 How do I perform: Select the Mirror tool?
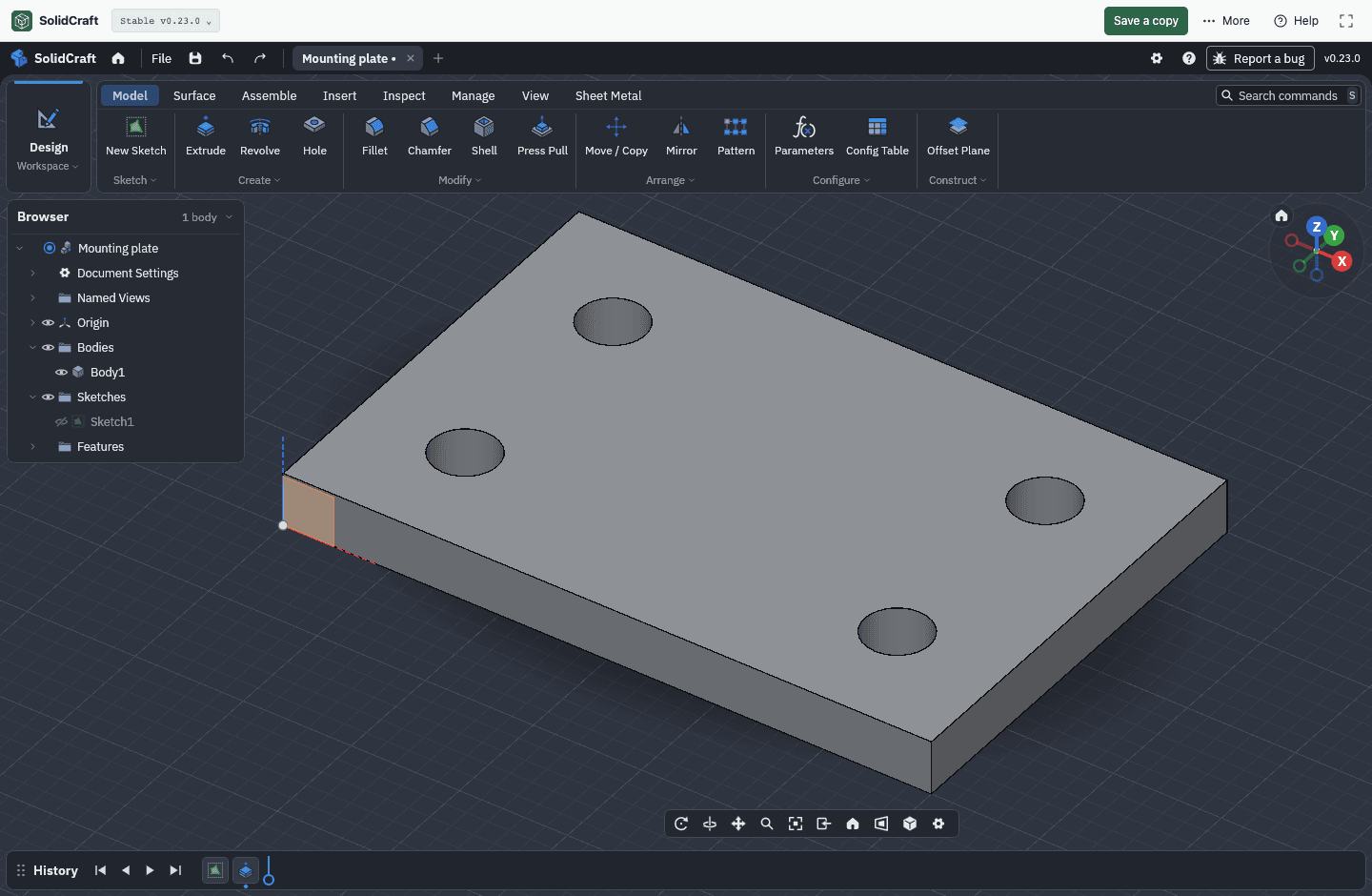coord(681,136)
